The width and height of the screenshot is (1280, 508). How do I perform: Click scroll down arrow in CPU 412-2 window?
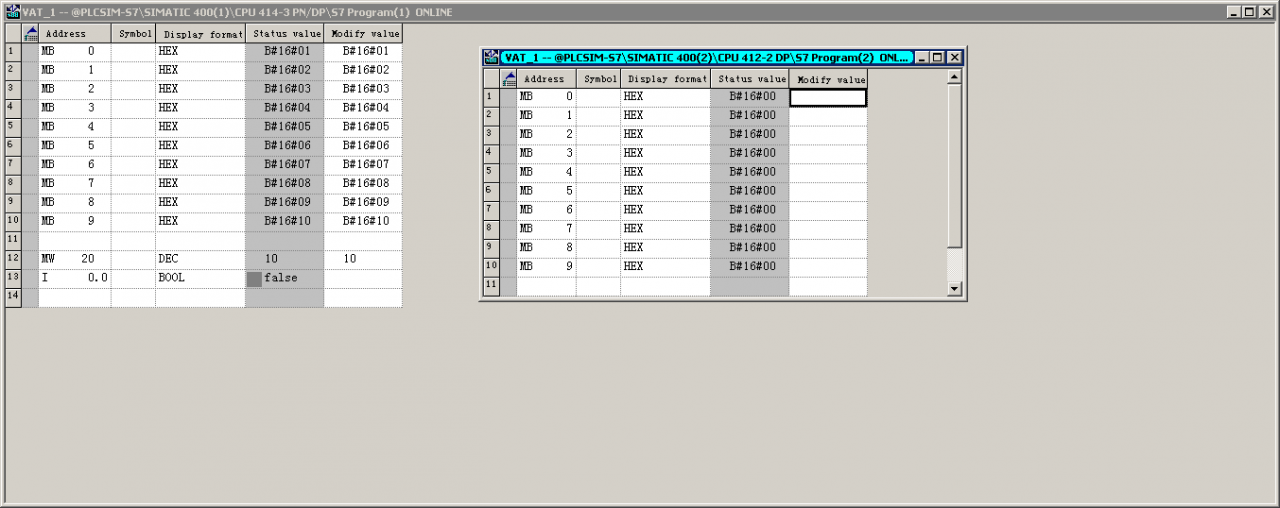pos(954,289)
